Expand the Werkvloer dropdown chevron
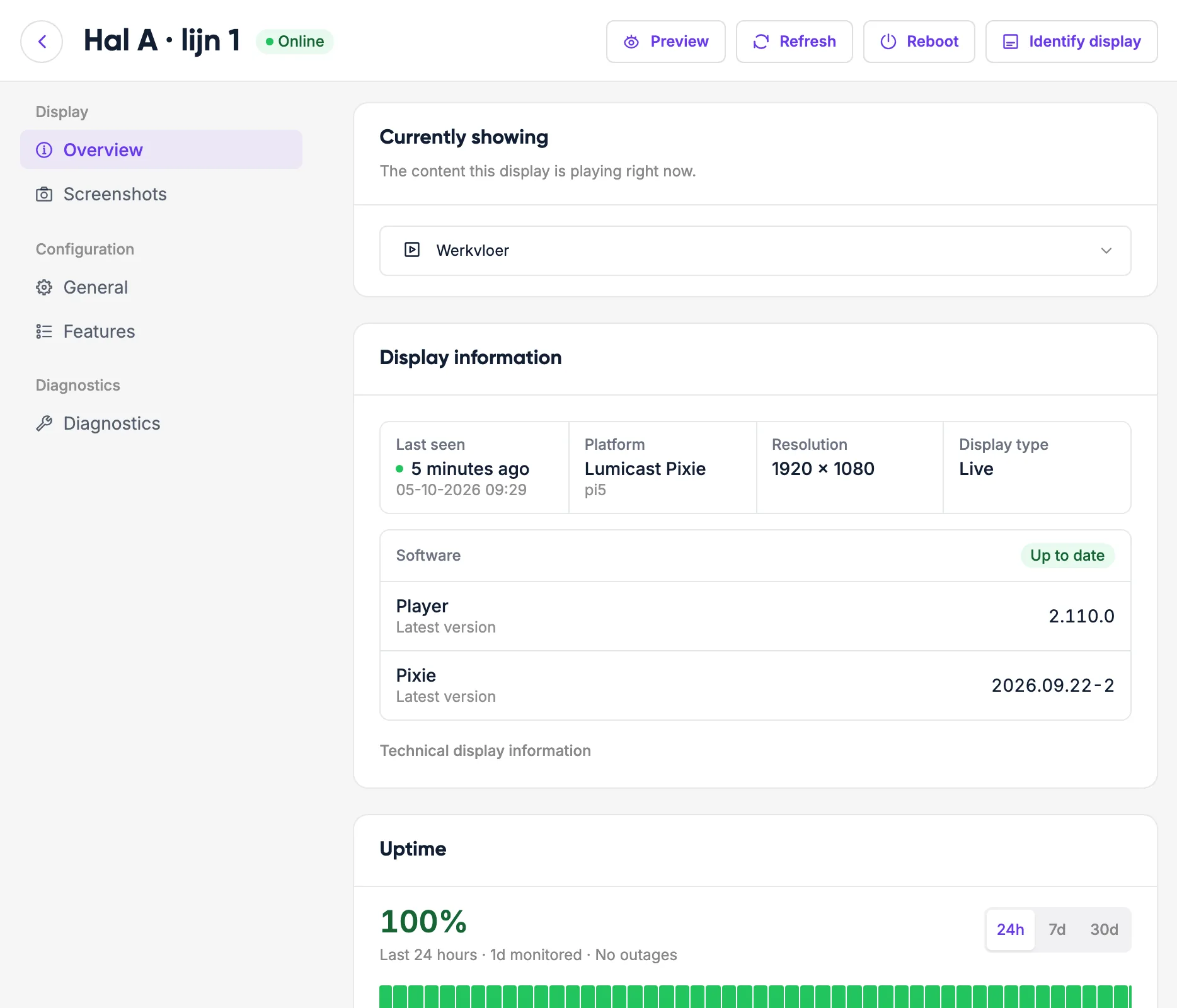This screenshot has width=1177, height=1008. (1106, 251)
